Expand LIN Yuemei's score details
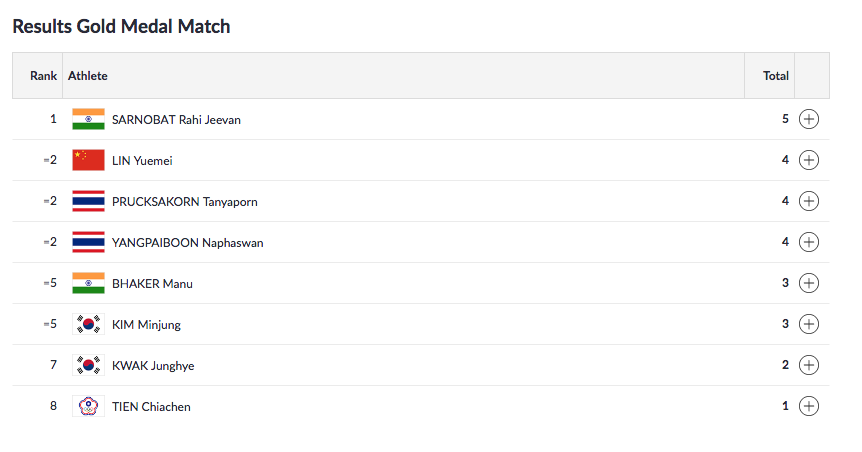Screen dimensions: 862x452 809,160
